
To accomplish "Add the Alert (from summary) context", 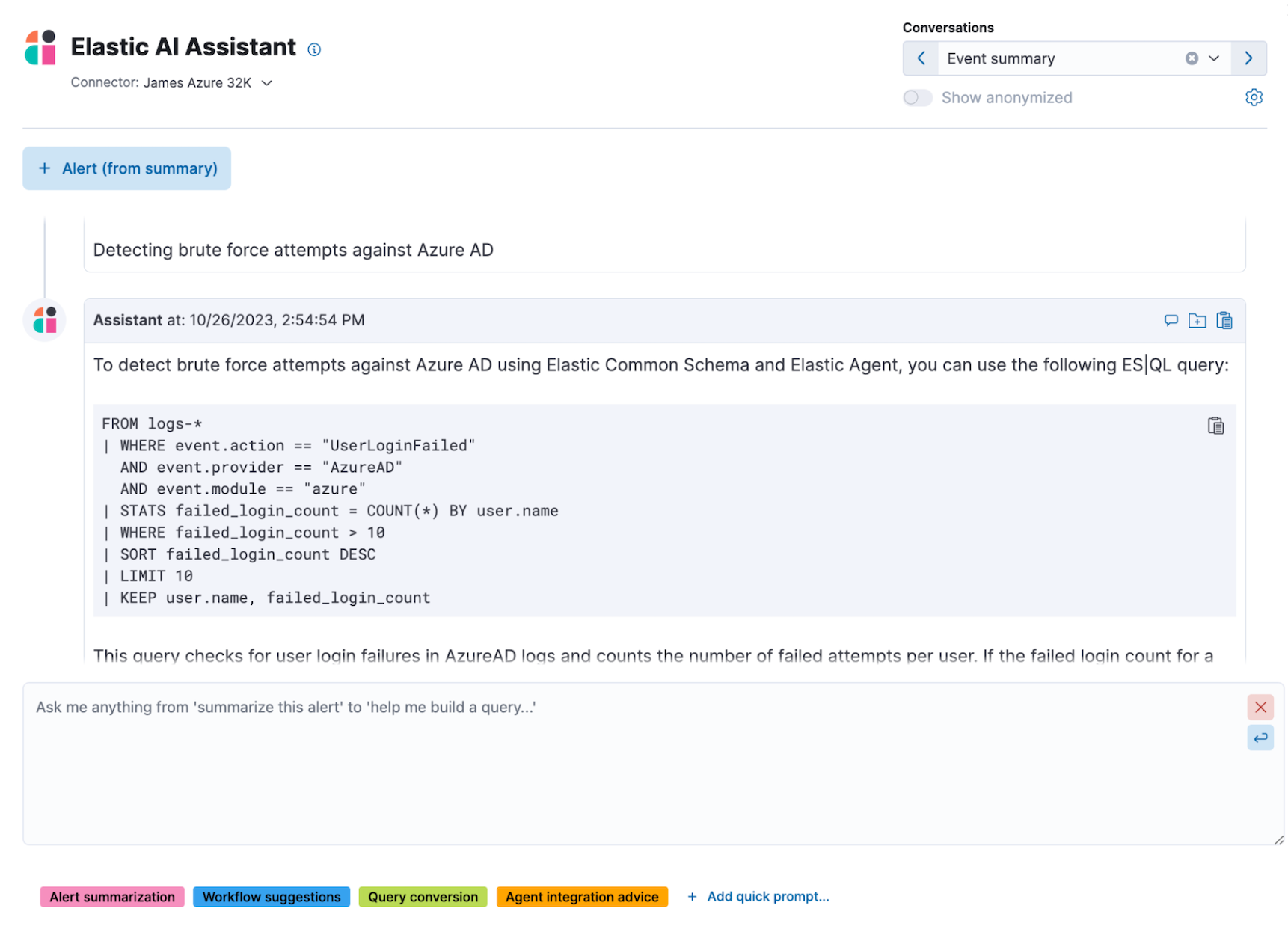I will point(127,168).
